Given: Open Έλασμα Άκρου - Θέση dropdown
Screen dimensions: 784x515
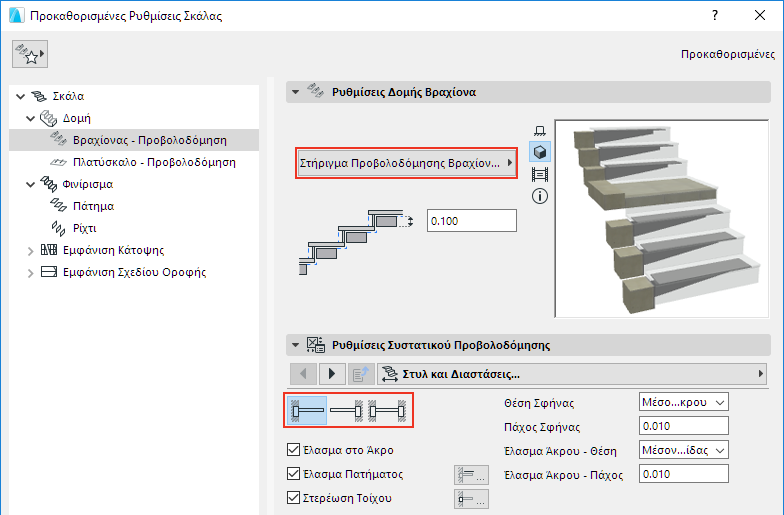Looking at the screenshot, I should (x=684, y=450).
